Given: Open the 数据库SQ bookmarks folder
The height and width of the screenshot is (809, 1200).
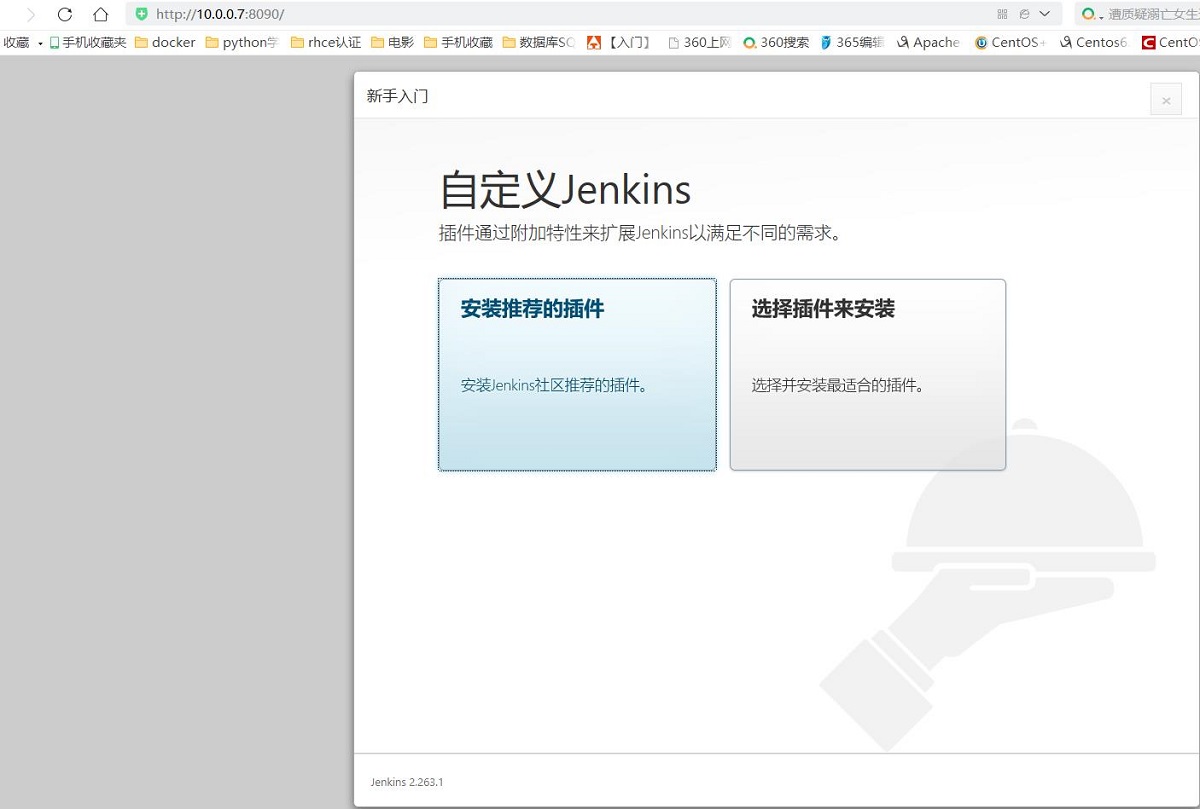Looking at the screenshot, I should [539, 43].
